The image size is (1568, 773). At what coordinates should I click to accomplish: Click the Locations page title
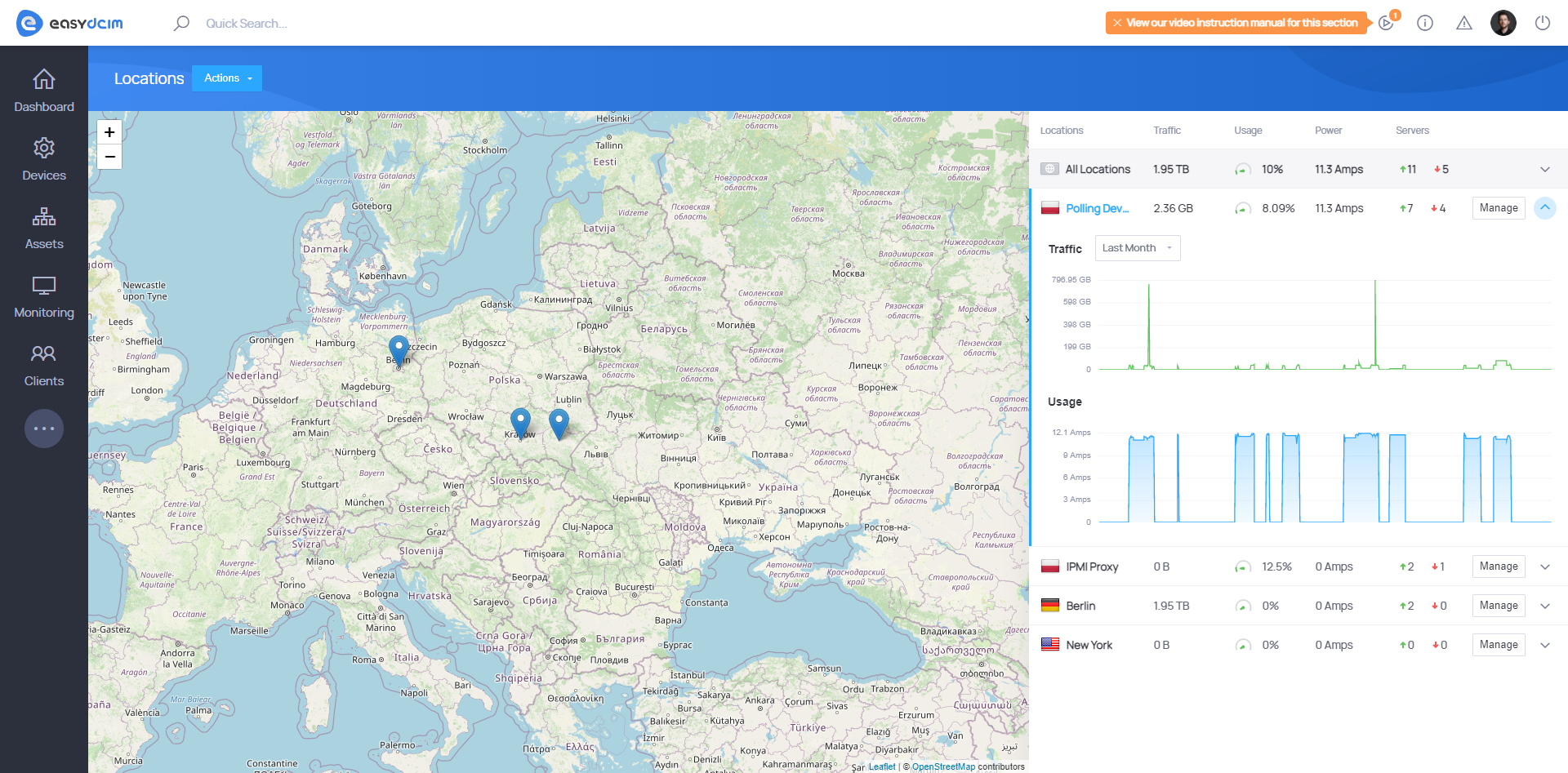(x=149, y=78)
